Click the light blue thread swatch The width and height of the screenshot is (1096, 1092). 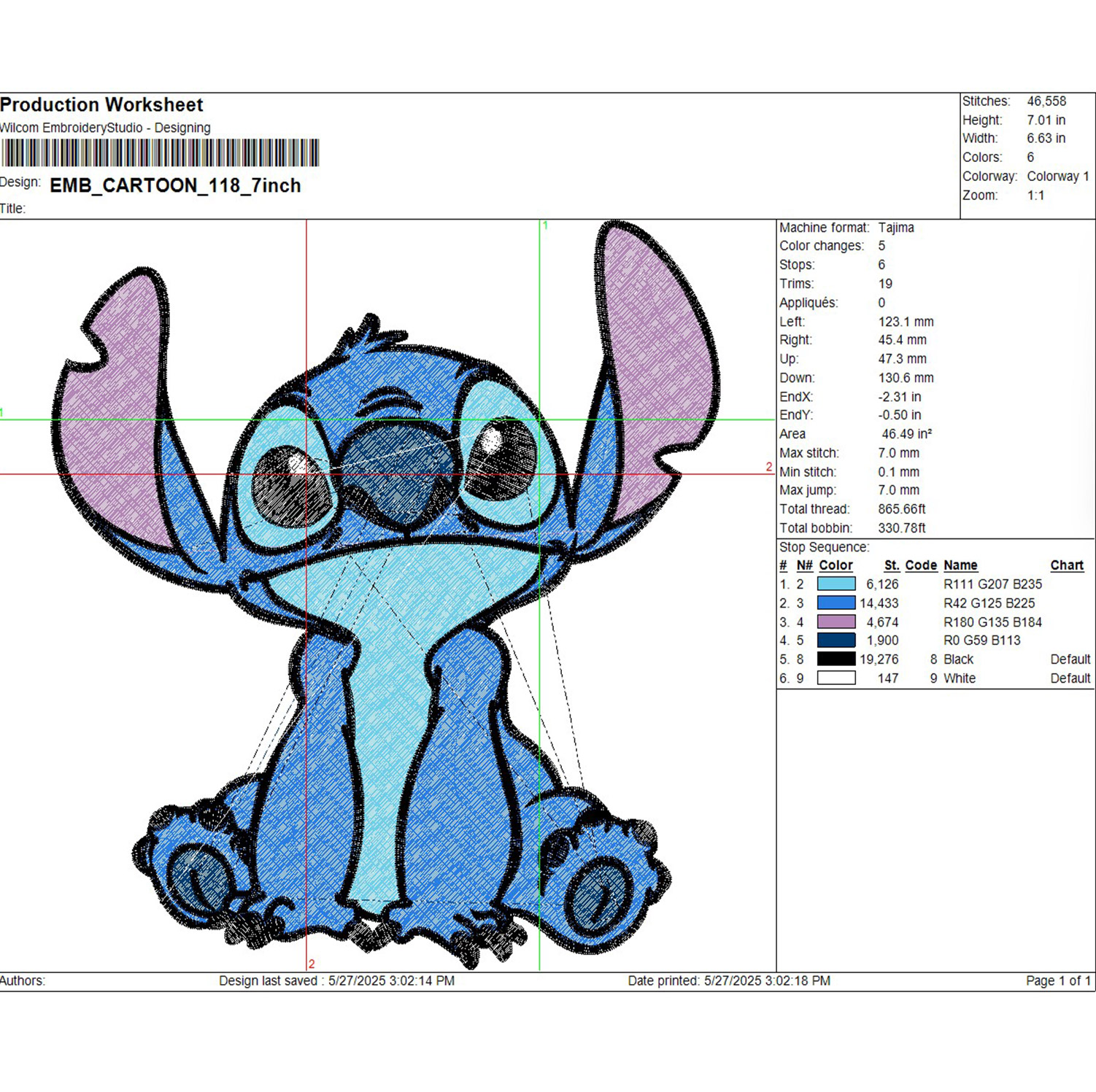point(836,584)
